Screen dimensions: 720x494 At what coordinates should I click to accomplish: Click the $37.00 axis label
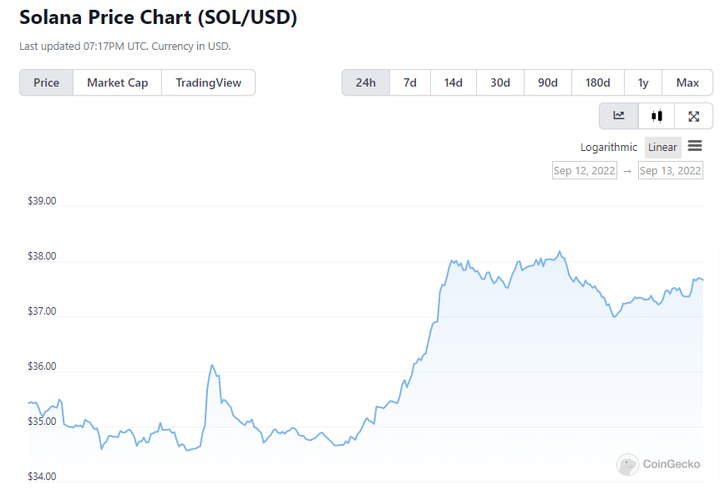pos(42,311)
